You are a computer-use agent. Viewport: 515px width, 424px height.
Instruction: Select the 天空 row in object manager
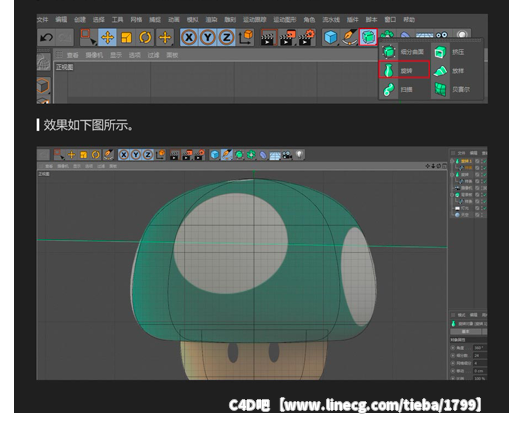(x=469, y=215)
